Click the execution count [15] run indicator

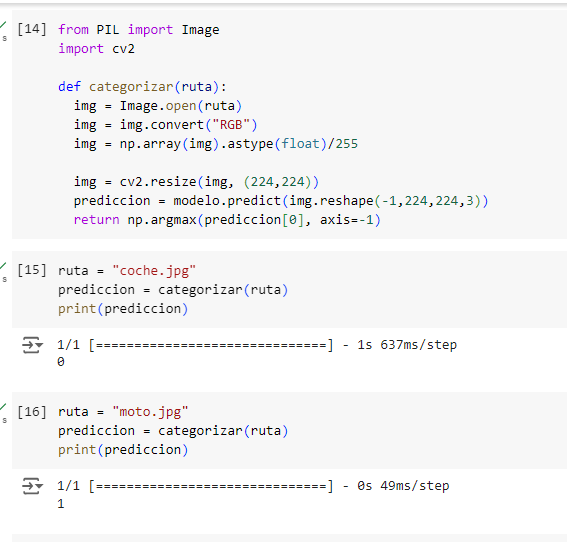pos(32,270)
